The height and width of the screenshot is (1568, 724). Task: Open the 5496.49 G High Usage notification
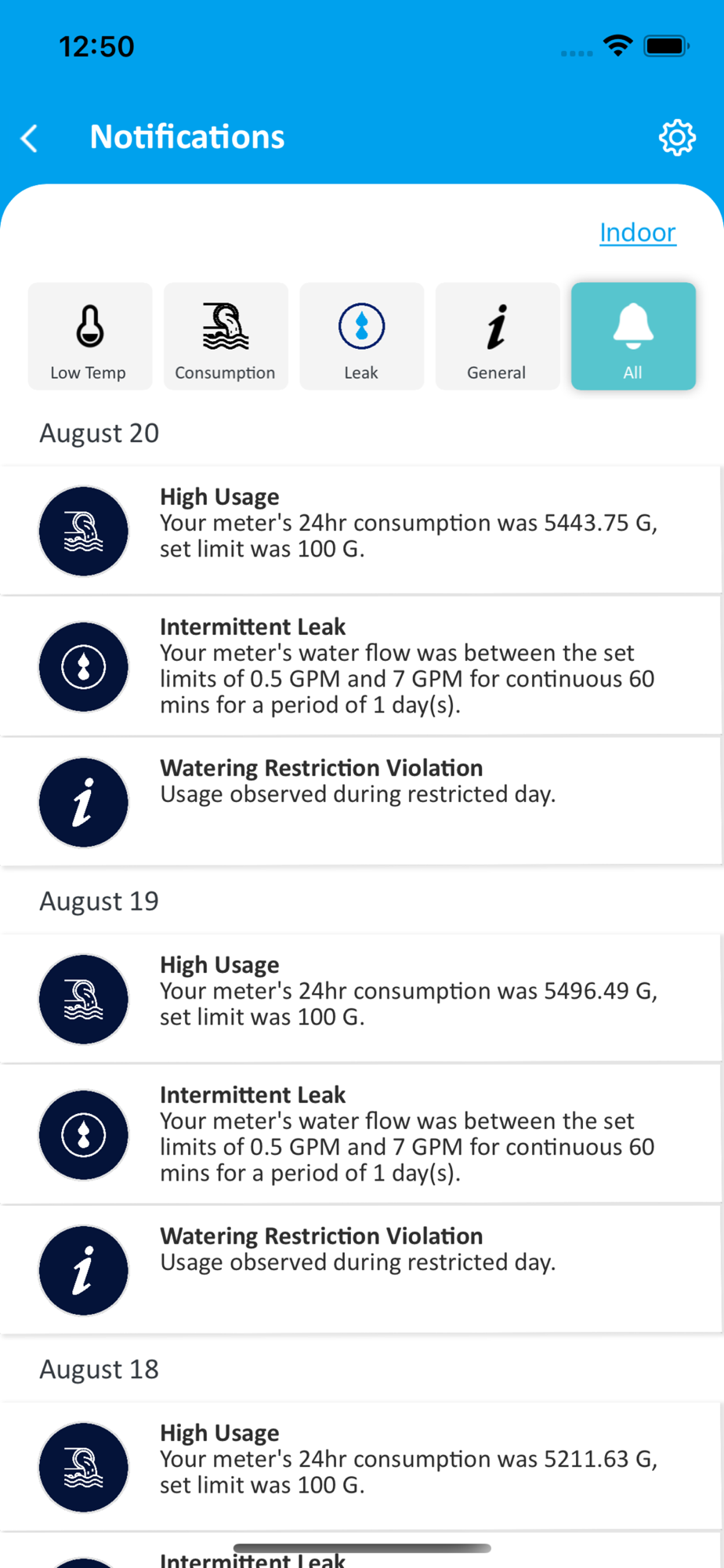360,999
